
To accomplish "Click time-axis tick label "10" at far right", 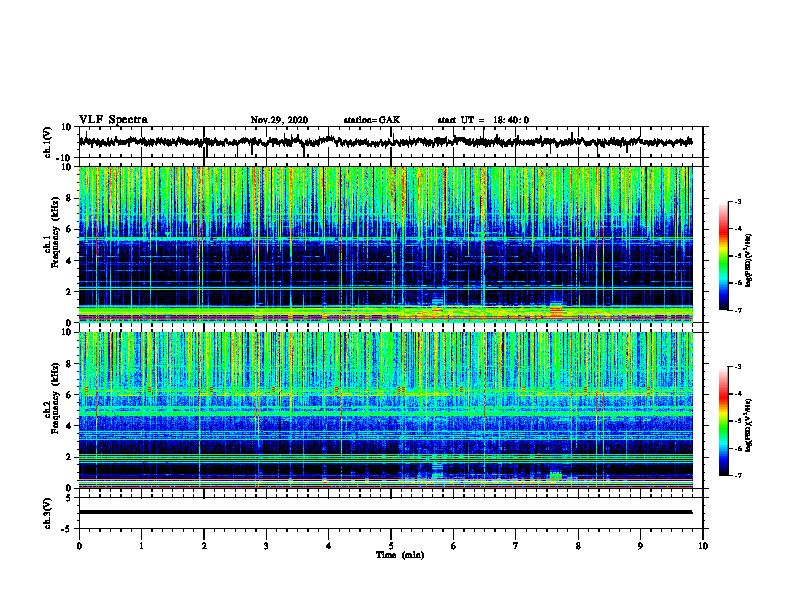I will pyautogui.click(x=703, y=546).
